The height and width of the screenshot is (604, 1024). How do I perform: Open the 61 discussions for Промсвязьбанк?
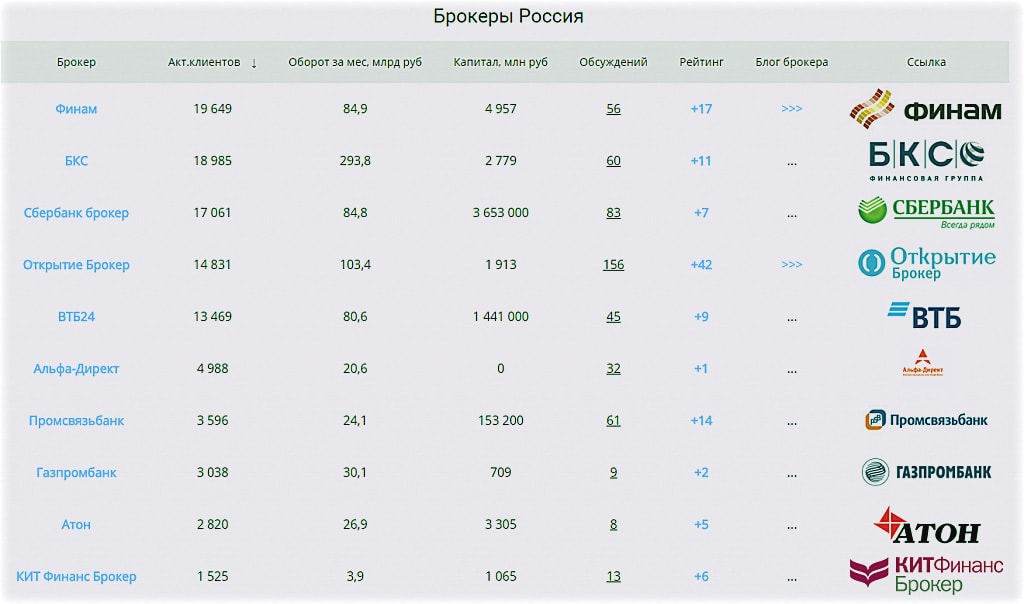pyautogui.click(x=613, y=420)
